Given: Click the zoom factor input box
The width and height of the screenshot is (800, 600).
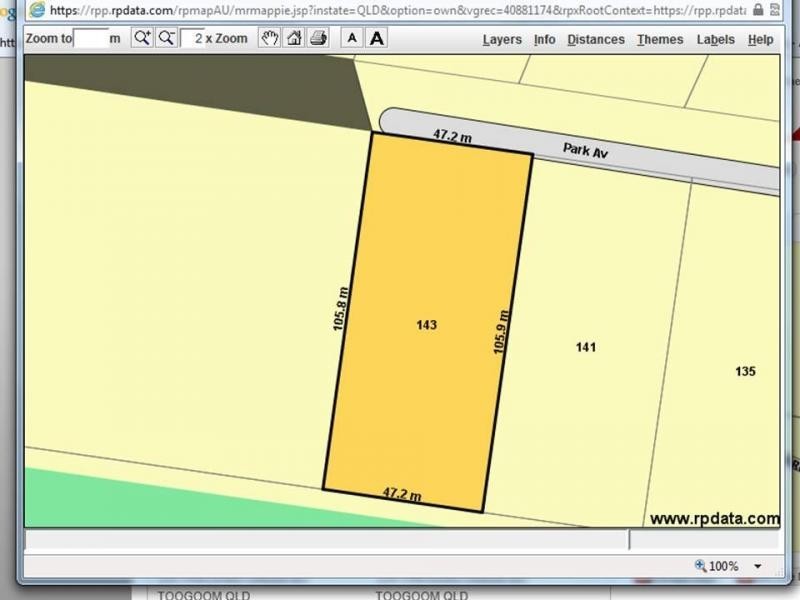Looking at the screenshot, I should point(193,38).
